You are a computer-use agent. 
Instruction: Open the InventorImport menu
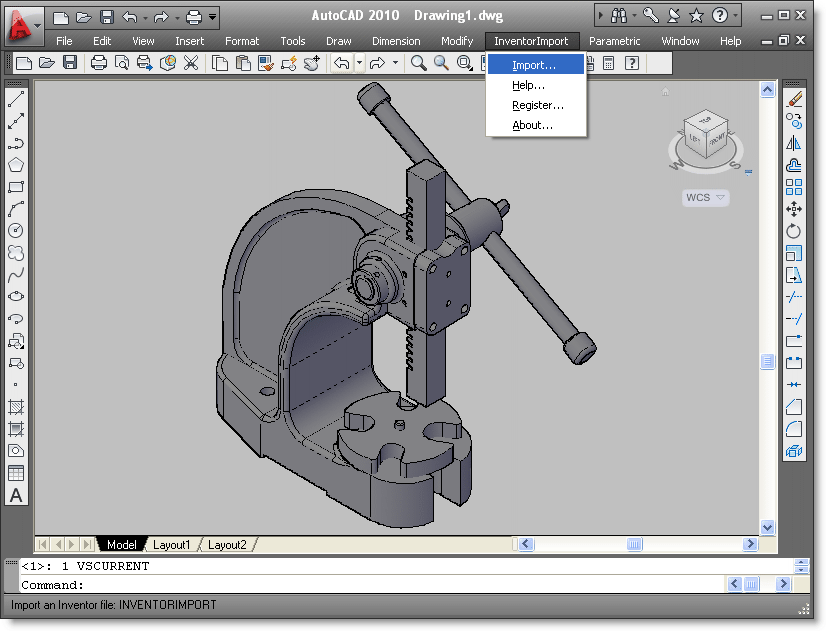click(531, 41)
